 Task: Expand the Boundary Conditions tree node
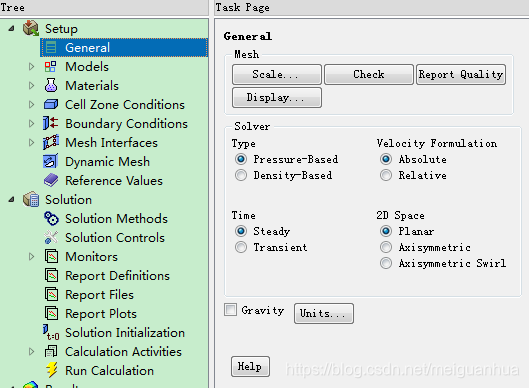(31, 123)
